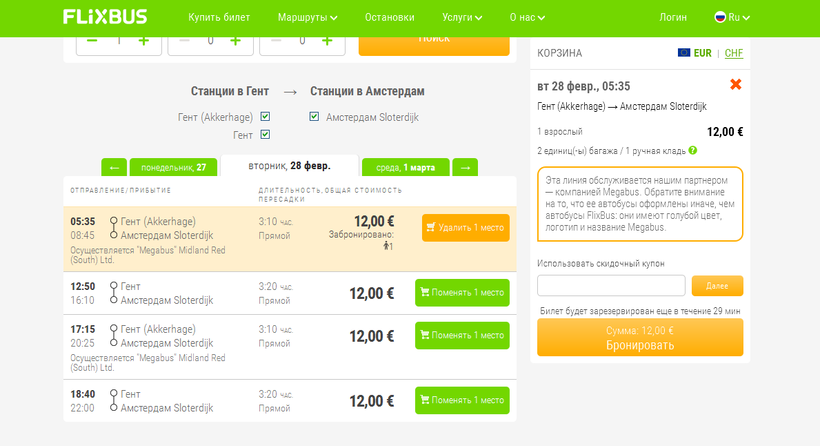This screenshot has width=820, height=446.
Task: Remove the trip with the orange X icon
Action: 736,85
